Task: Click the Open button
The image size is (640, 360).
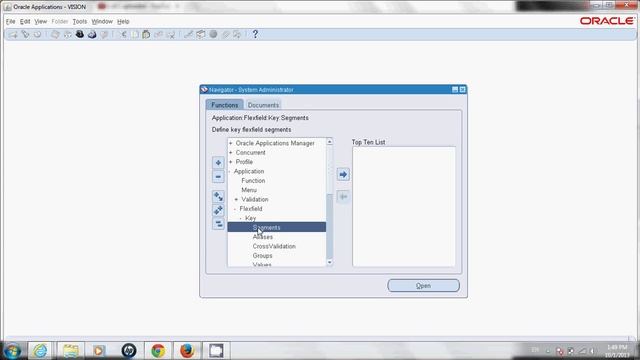Action: click(x=423, y=286)
